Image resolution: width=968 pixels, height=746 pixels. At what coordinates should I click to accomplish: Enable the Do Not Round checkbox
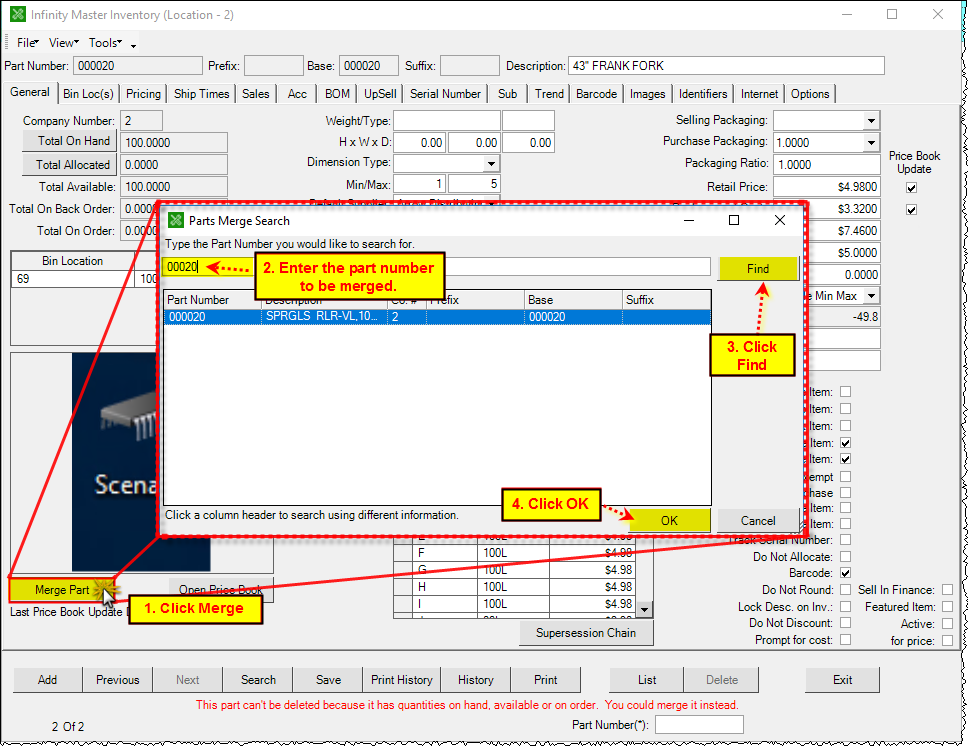pos(845,590)
